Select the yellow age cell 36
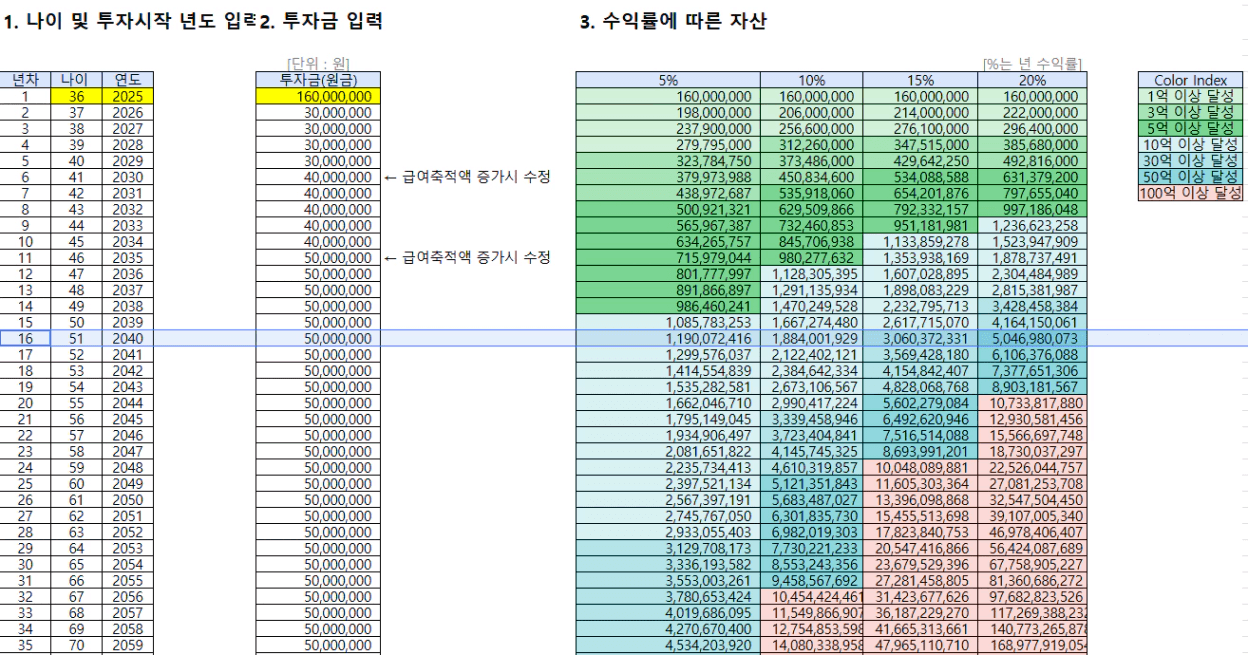Screen dimensions: 1248x655 tap(75, 97)
